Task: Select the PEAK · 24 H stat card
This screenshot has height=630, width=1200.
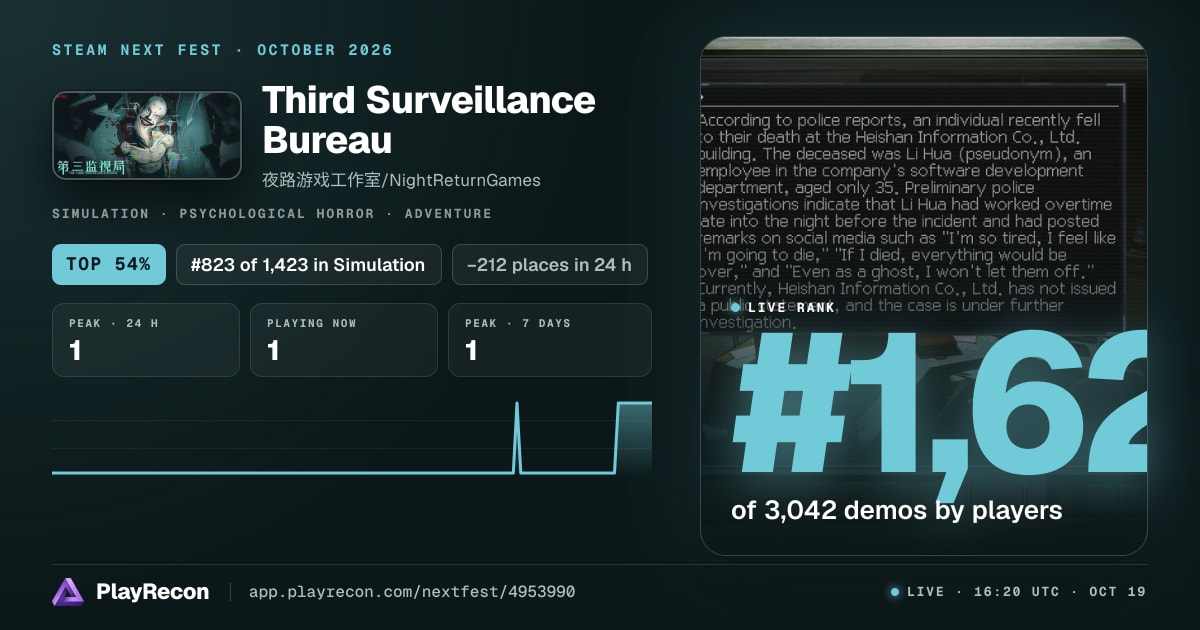Action: pyautogui.click(x=146, y=340)
